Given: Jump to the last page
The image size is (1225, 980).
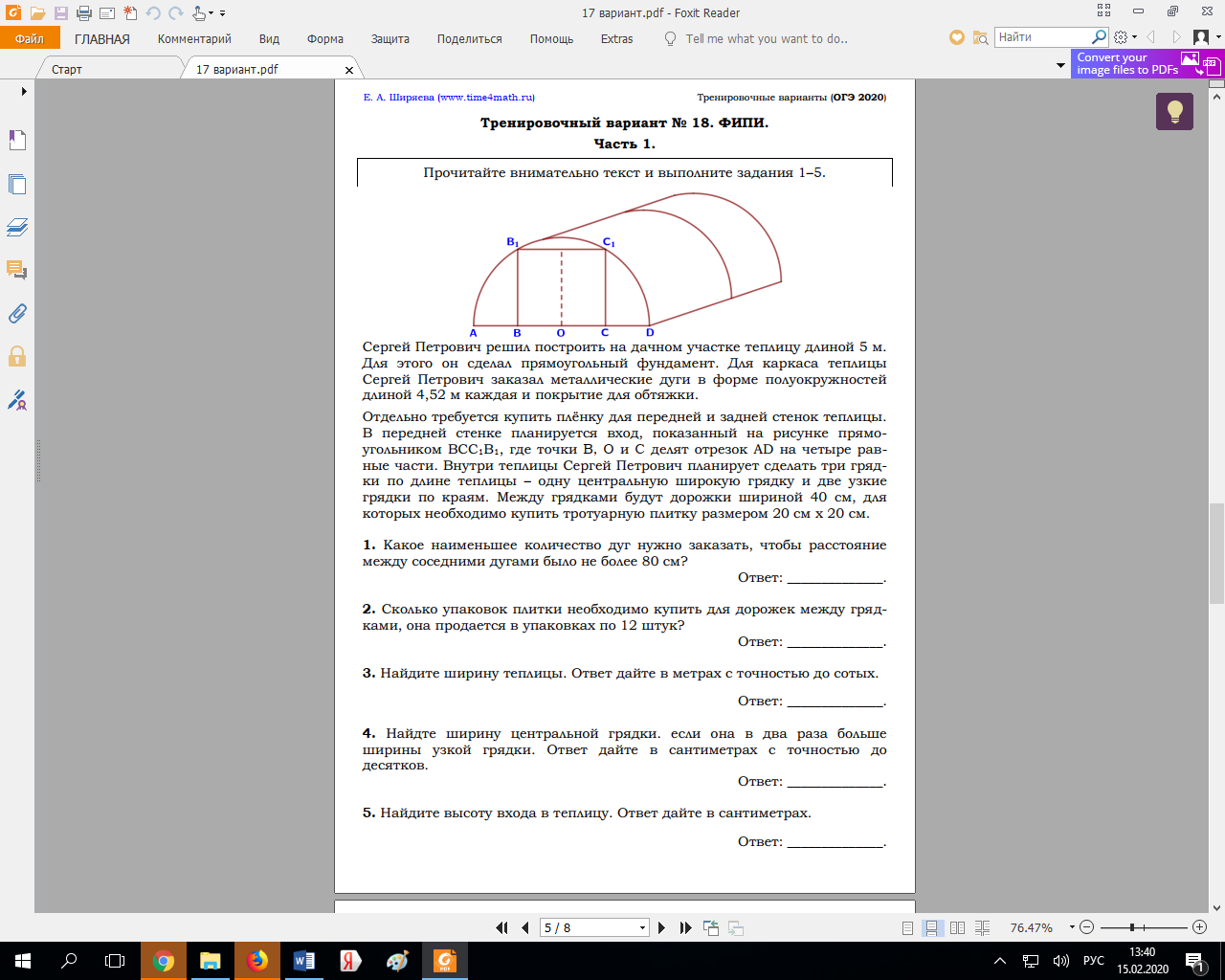Looking at the screenshot, I should pyautogui.click(x=685, y=927).
